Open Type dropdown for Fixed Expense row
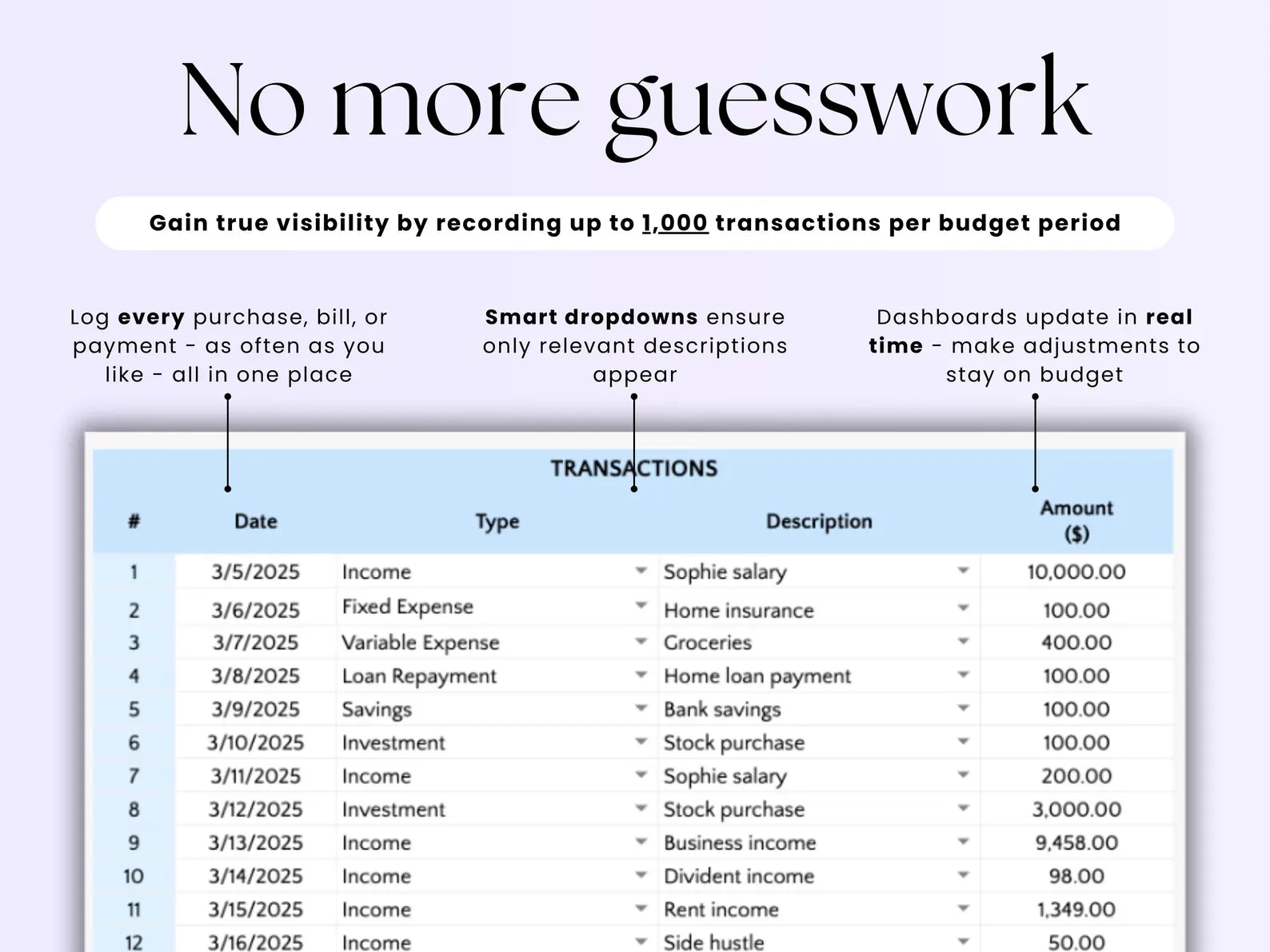Viewport: 1270px width, 952px height. pos(641,606)
